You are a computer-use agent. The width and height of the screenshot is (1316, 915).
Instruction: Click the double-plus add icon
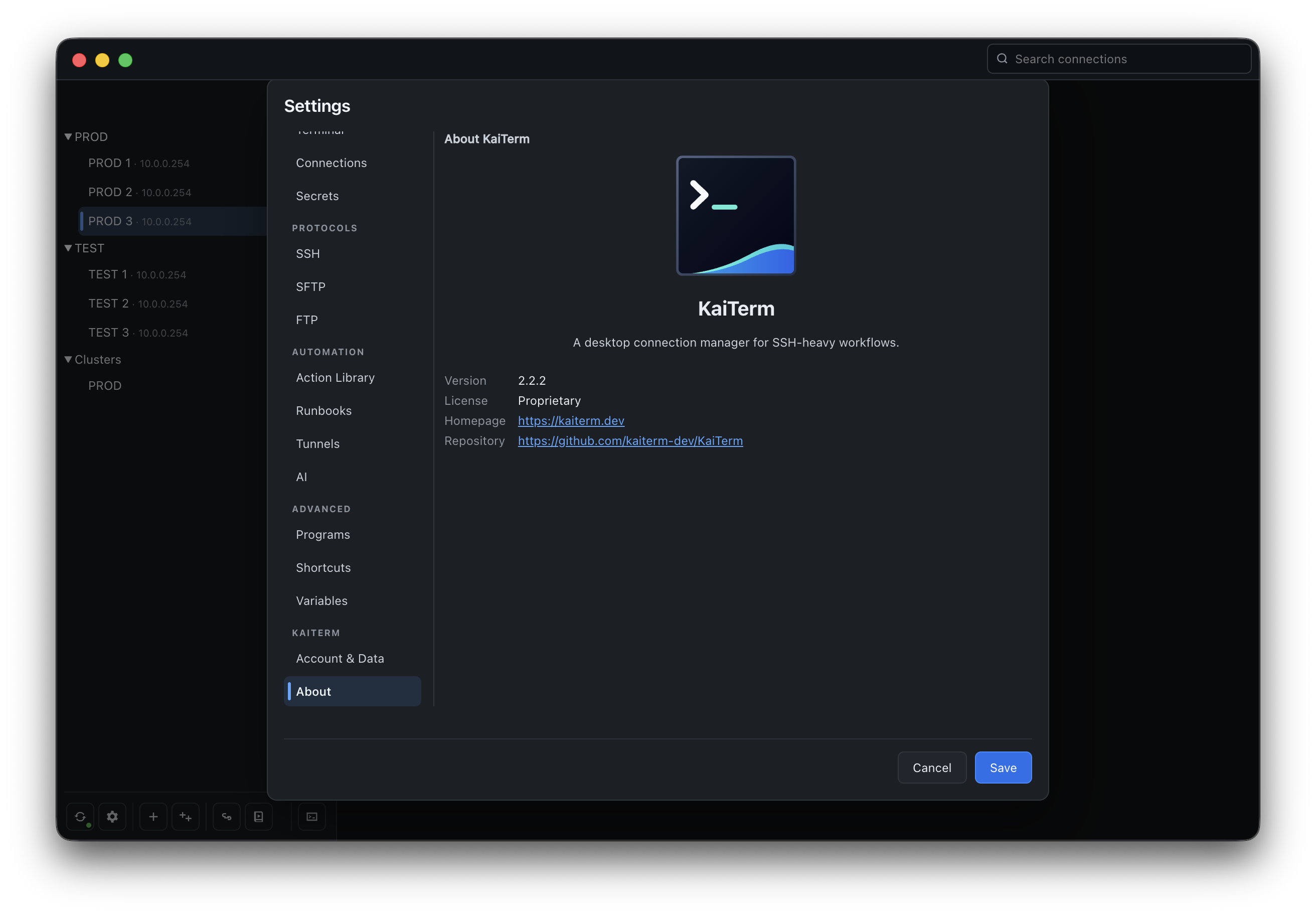[x=185, y=816]
